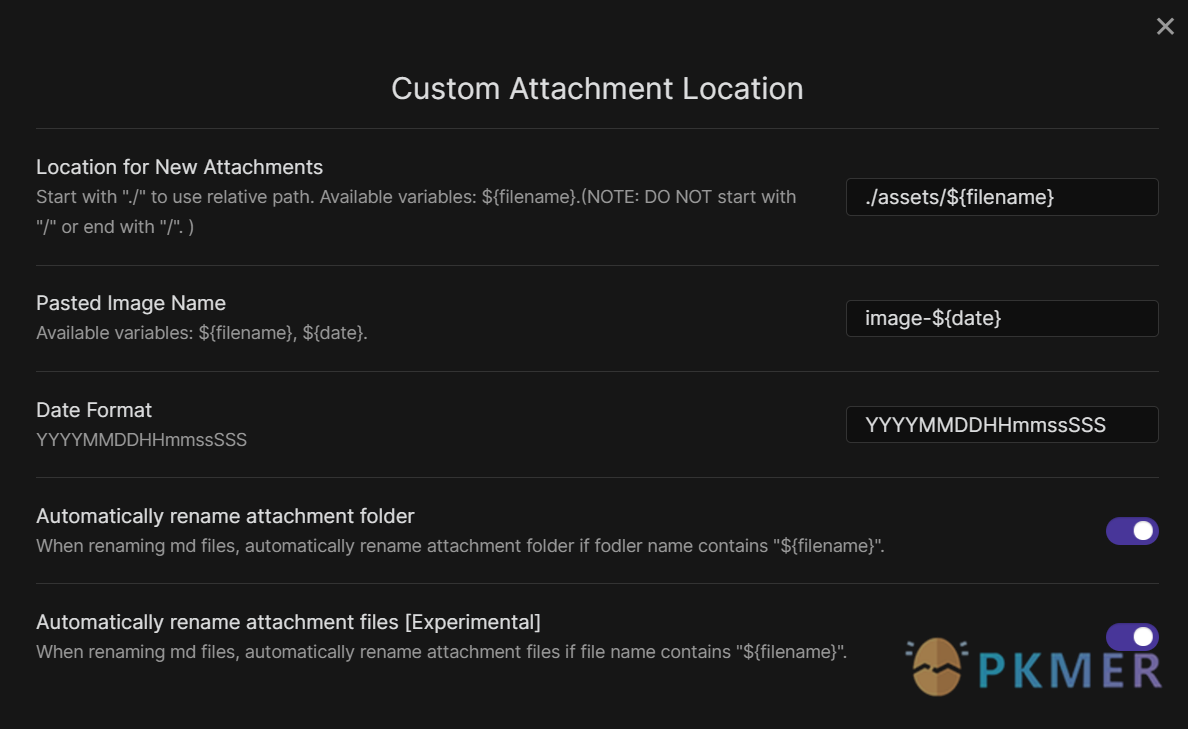Screen dimensions: 1188x729
Task: Click the attachment location input showing './assets/${filename}'
Action: click(1001, 197)
